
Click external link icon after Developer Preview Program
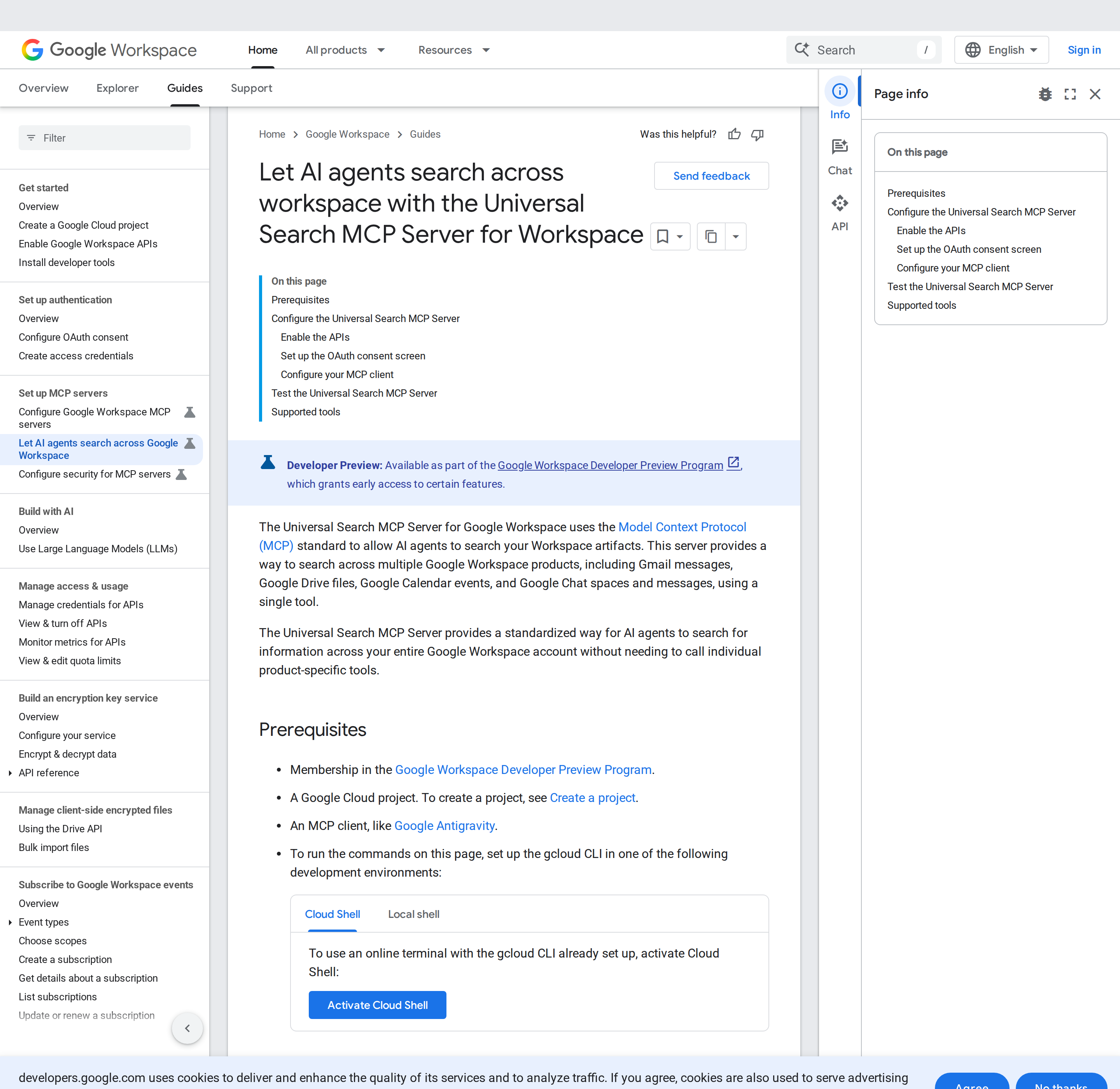[733, 463]
